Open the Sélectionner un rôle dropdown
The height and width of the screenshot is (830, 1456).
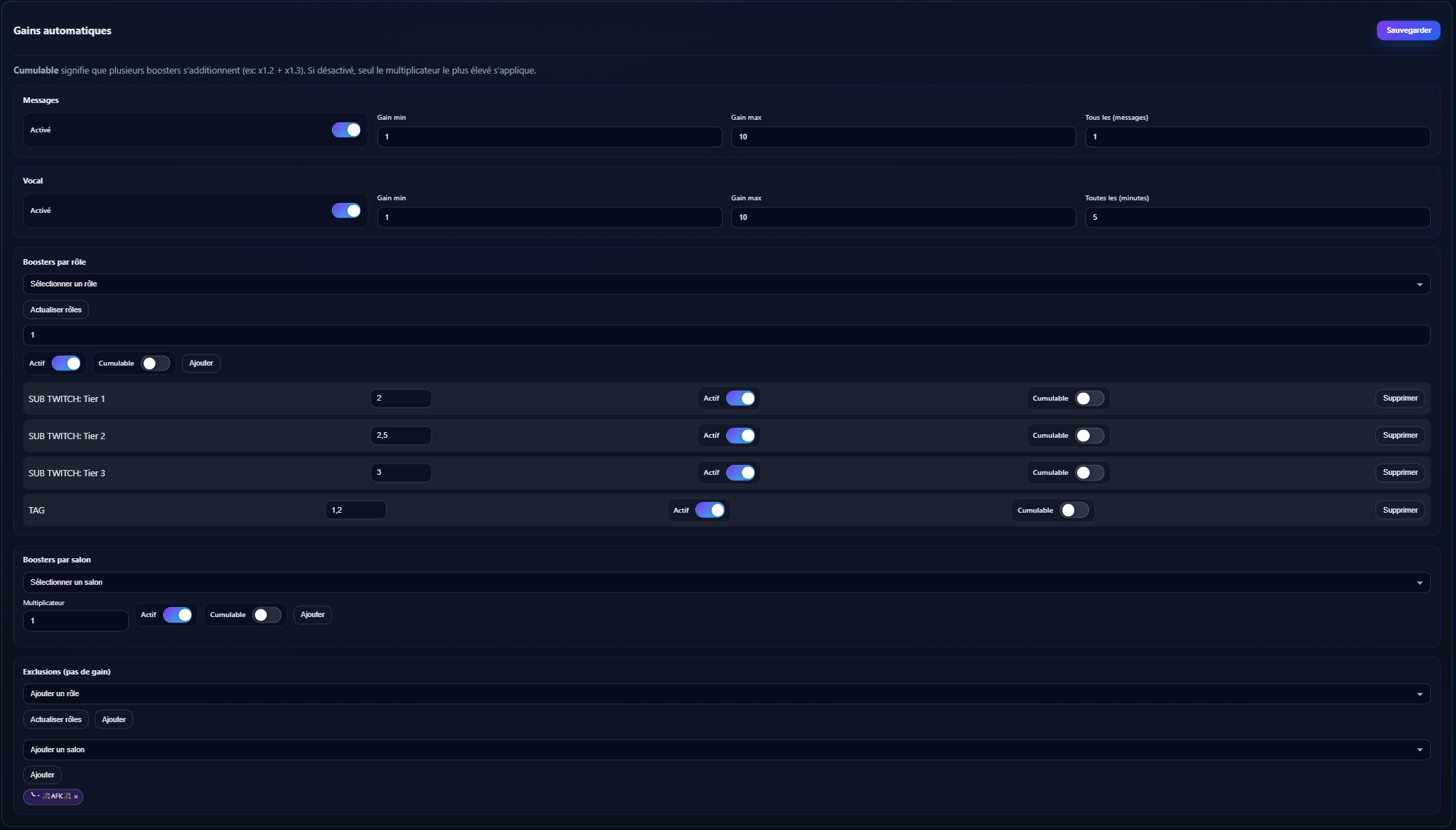pos(726,284)
